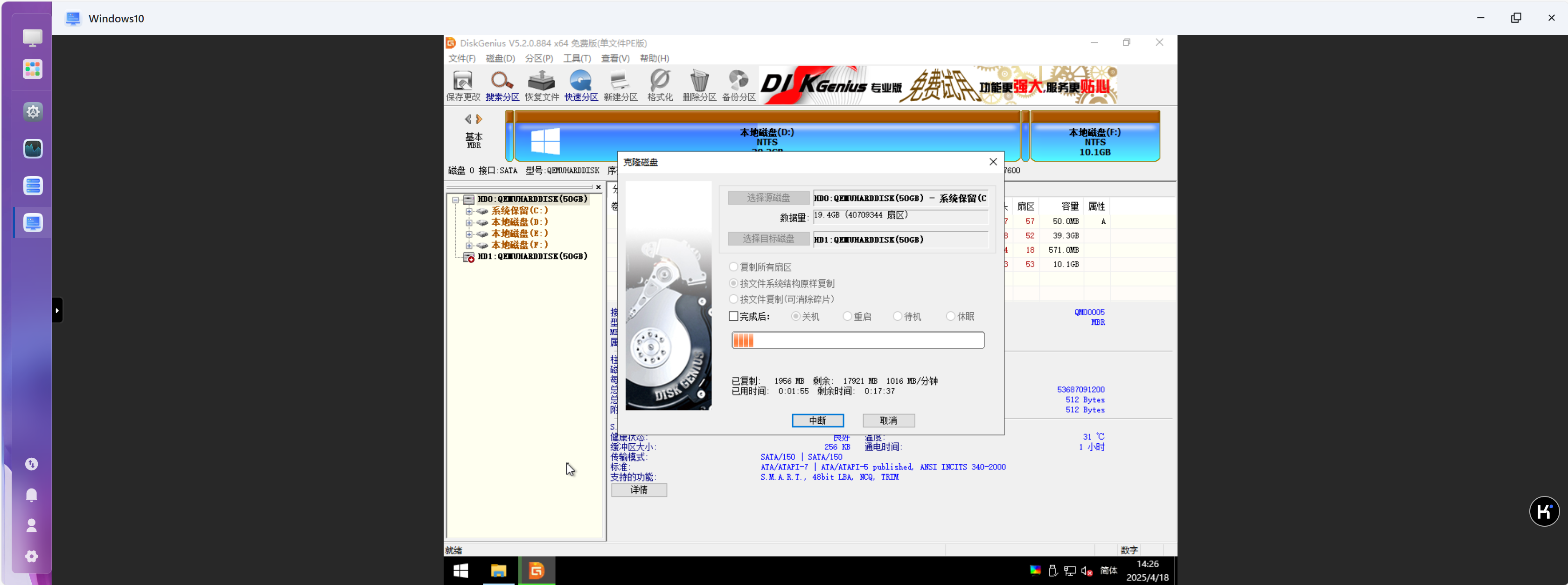1568x585 pixels.
Task: Open the bottom sidebar settings cog
Action: tap(32, 557)
